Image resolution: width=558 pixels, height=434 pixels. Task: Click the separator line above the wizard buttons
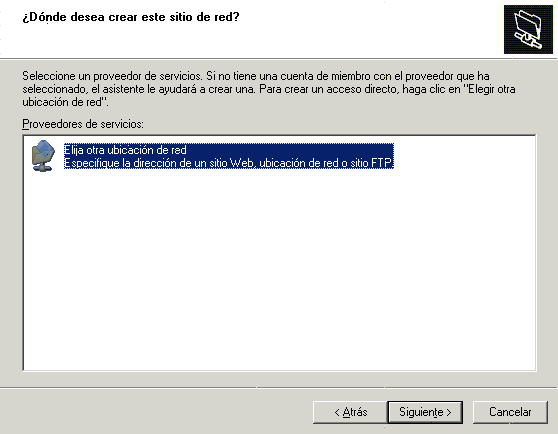point(279,388)
